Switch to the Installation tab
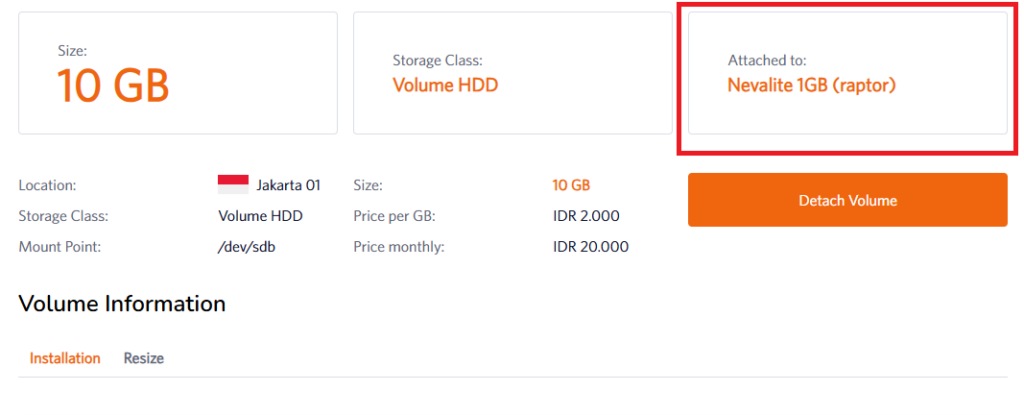1024x415 pixels. [65, 358]
